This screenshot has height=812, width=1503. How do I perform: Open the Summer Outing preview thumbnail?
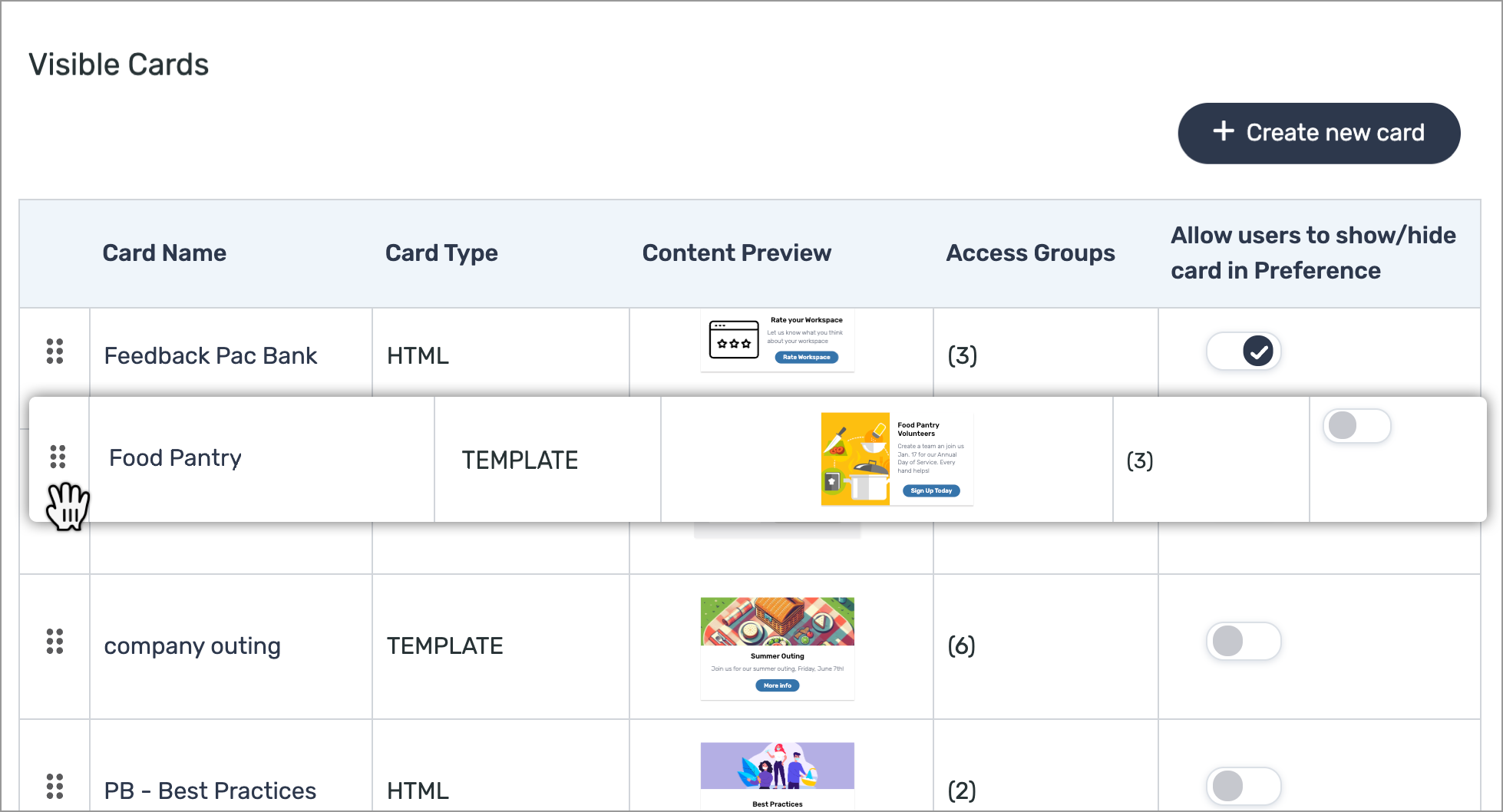[777, 649]
